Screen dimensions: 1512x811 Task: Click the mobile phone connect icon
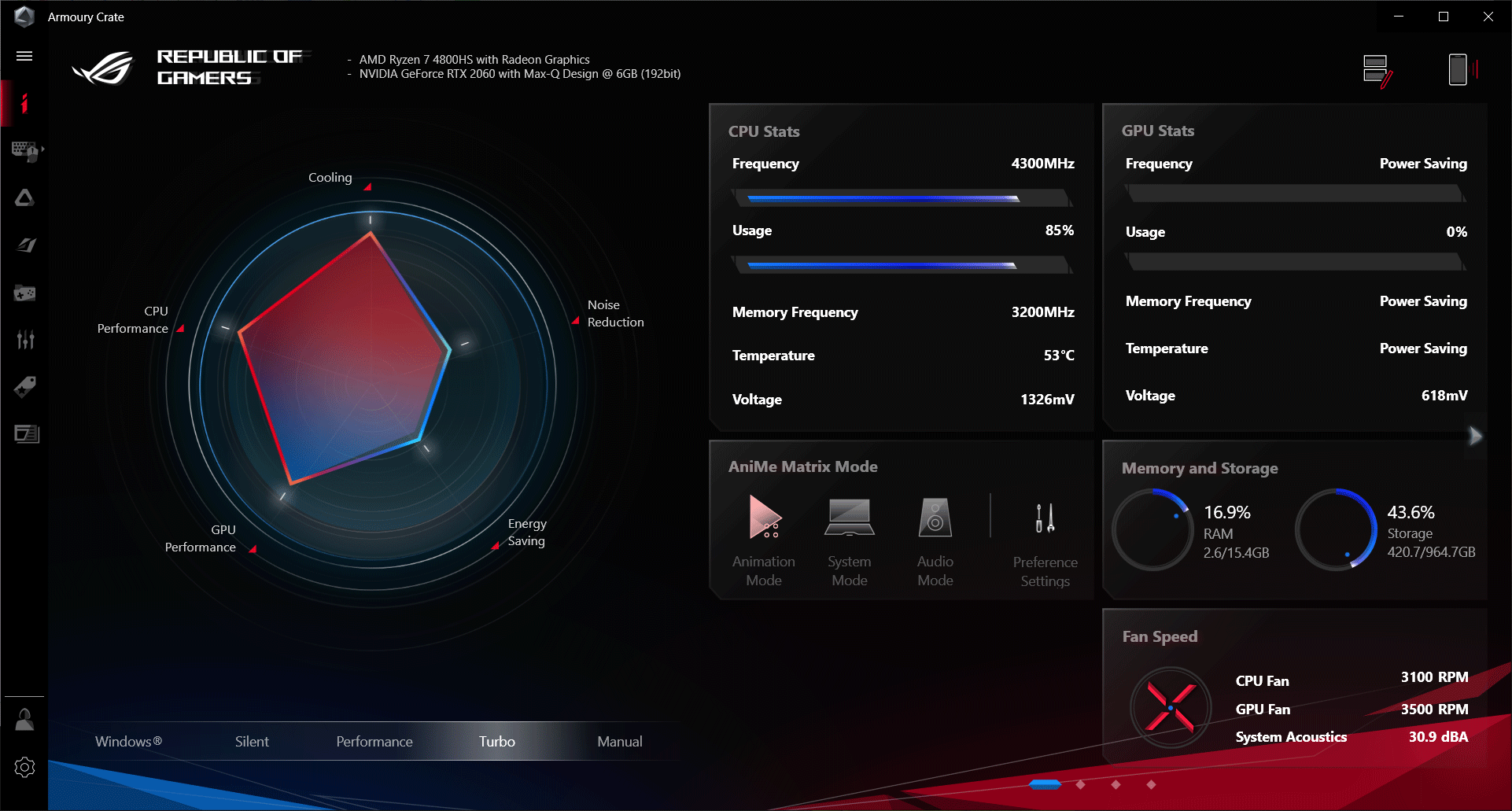click(1459, 69)
